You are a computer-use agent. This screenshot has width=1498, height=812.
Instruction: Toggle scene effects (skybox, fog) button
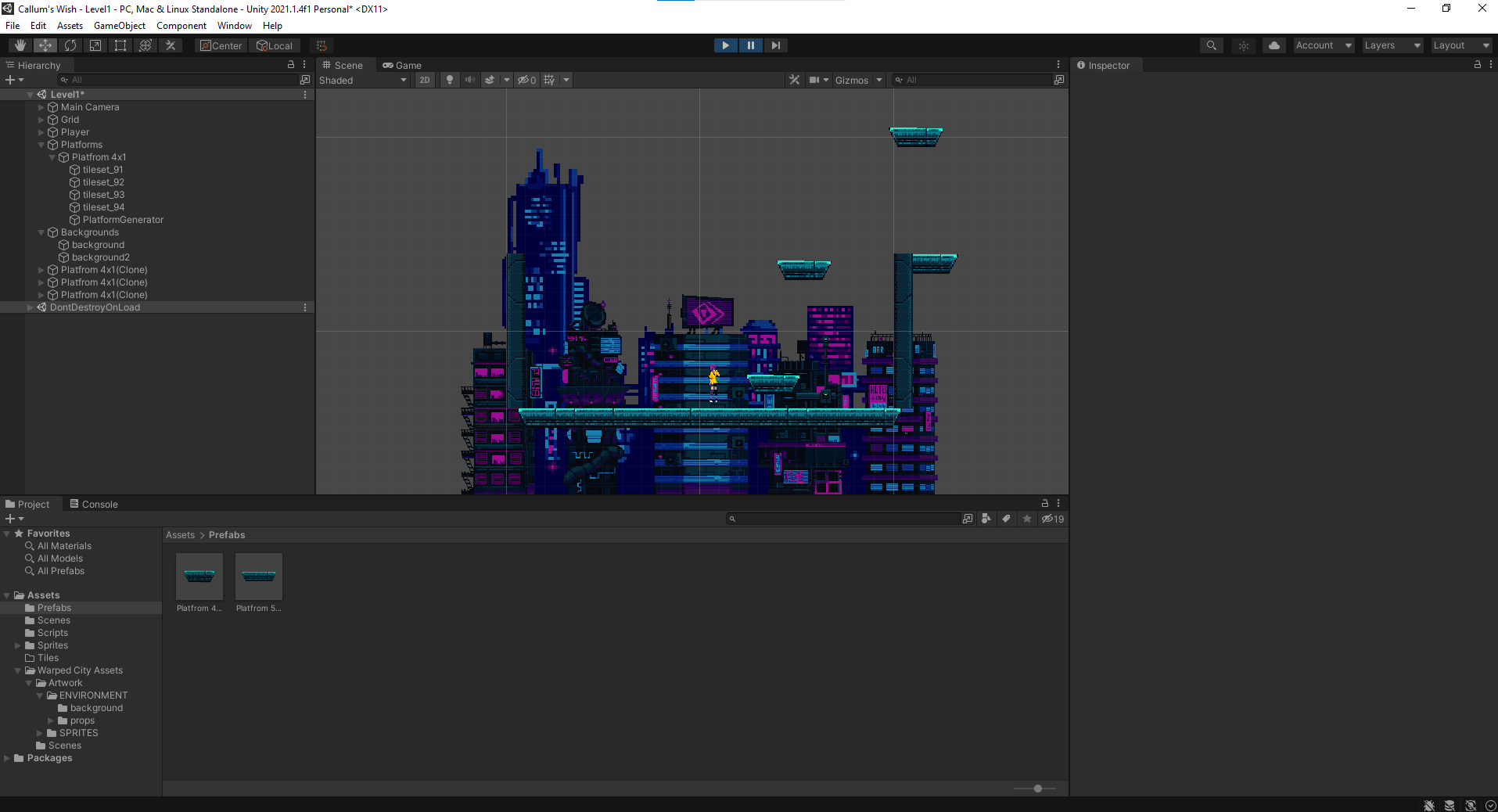[x=490, y=80]
